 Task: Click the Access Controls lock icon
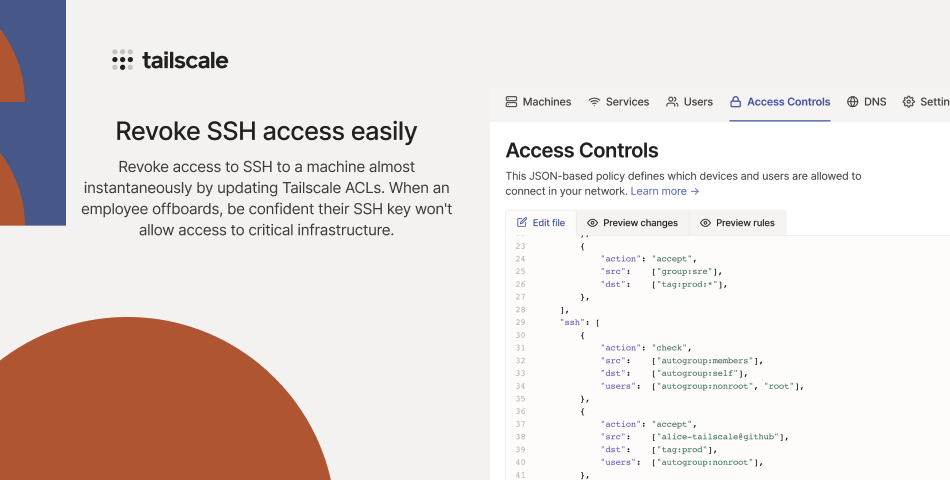(x=736, y=102)
